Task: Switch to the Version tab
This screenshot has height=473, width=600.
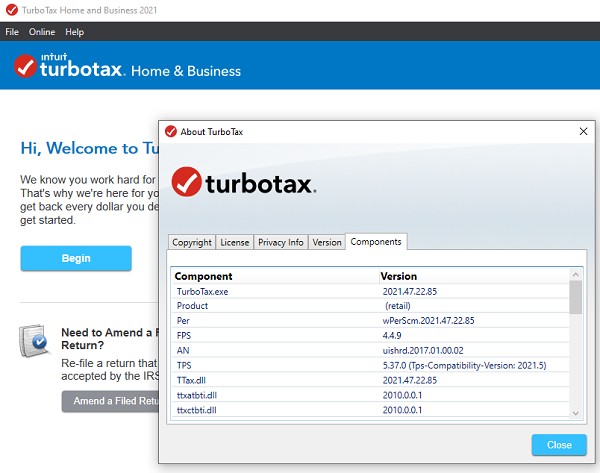Action: coord(327,242)
